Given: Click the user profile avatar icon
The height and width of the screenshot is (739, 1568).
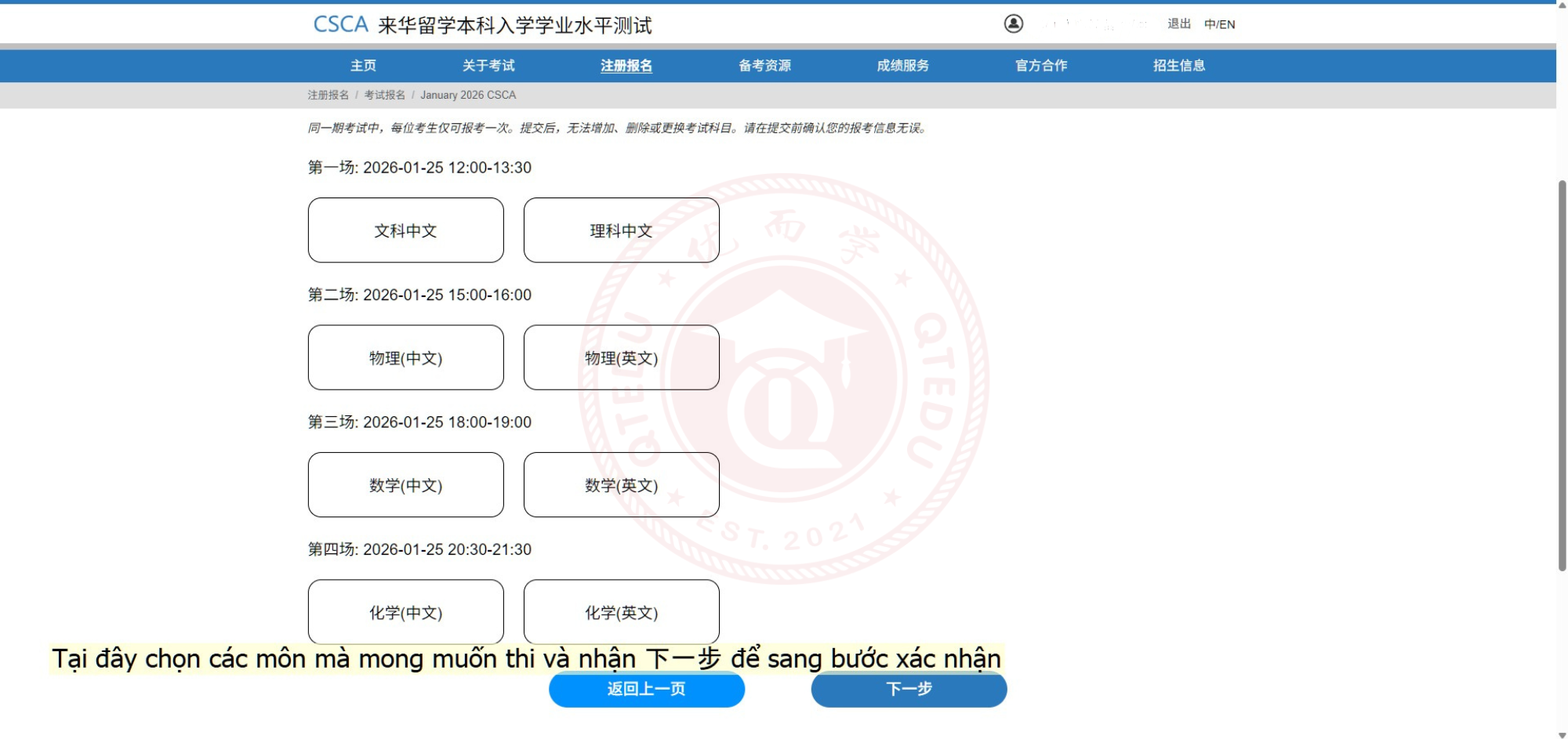Looking at the screenshot, I should point(1013,24).
